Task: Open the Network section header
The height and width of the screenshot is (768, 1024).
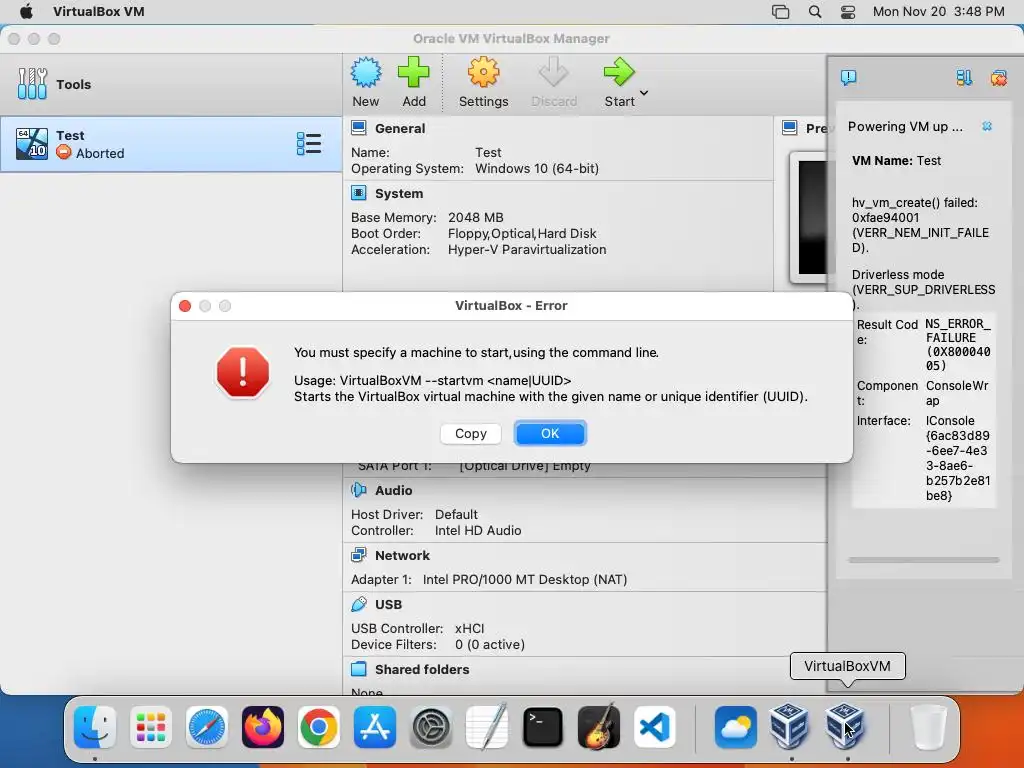Action: click(x=402, y=556)
